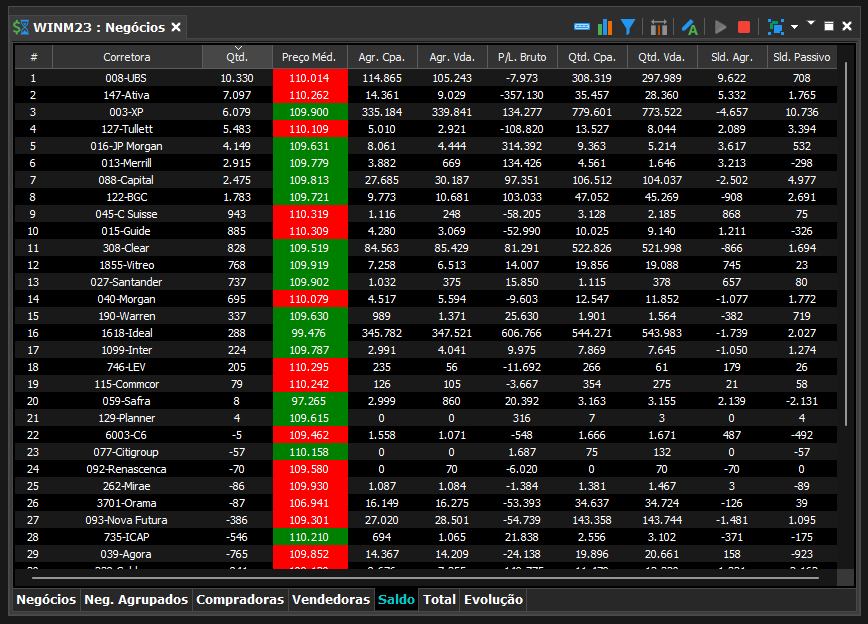Click the 10.736 Sld. Passivo value
The width and height of the screenshot is (868, 624).
[802, 112]
